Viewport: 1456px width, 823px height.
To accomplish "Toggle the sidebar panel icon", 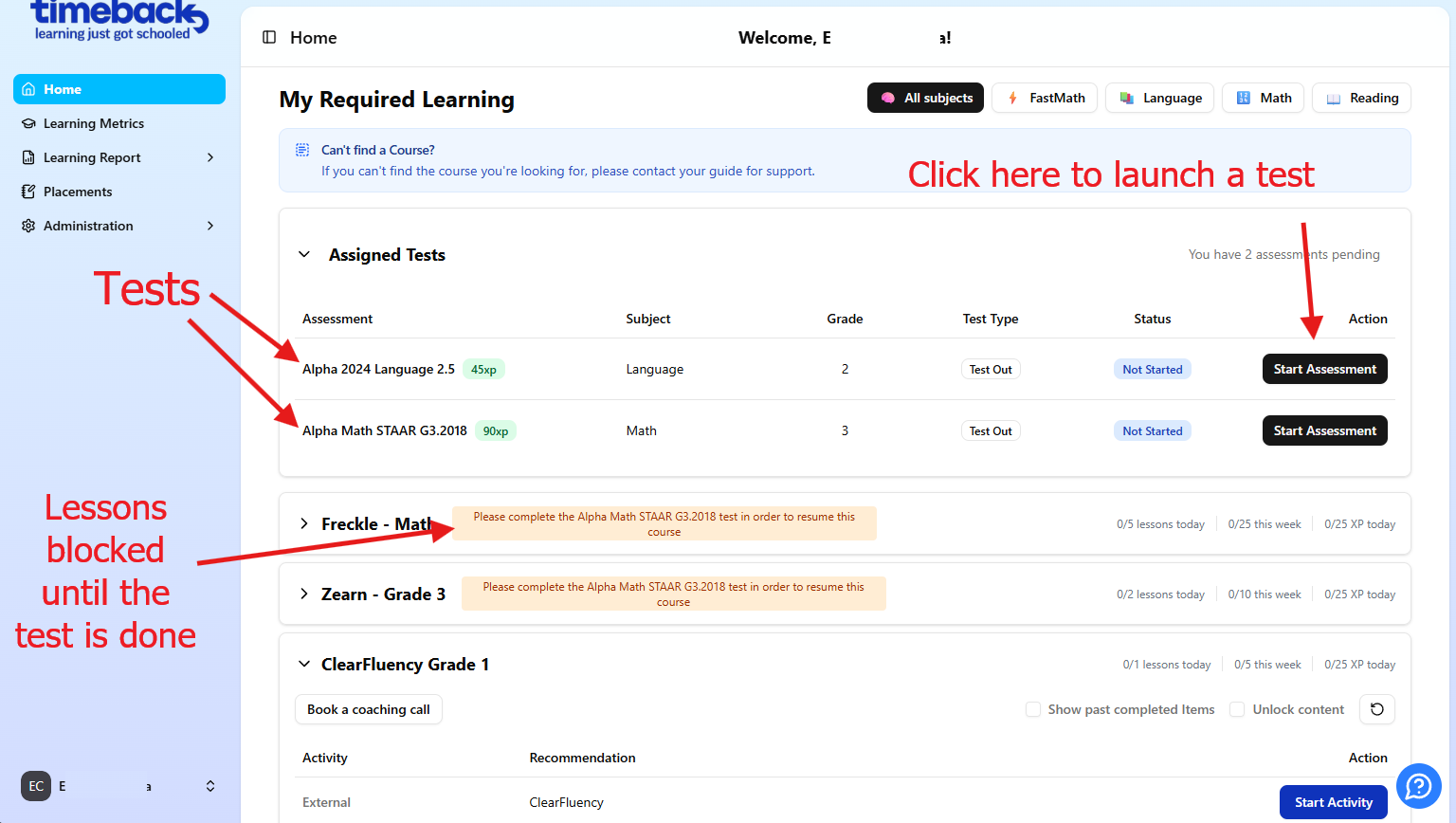I will (x=269, y=37).
